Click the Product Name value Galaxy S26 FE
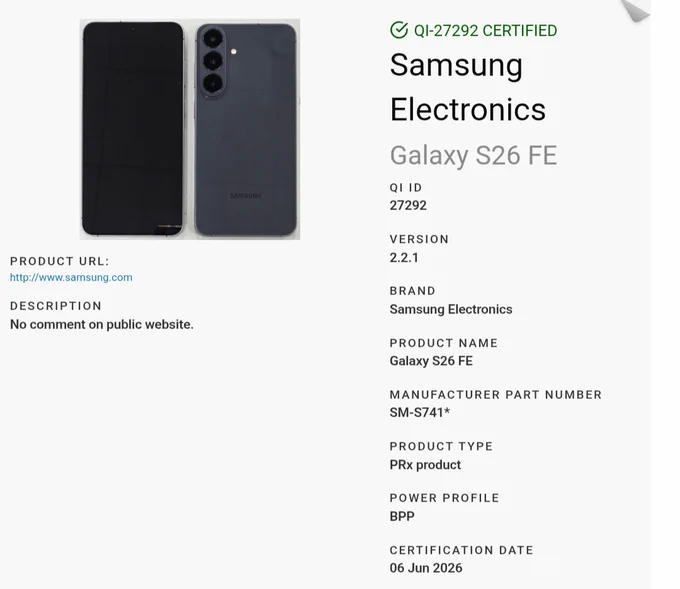This screenshot has height=589, width=680. (x=431, y=361)
